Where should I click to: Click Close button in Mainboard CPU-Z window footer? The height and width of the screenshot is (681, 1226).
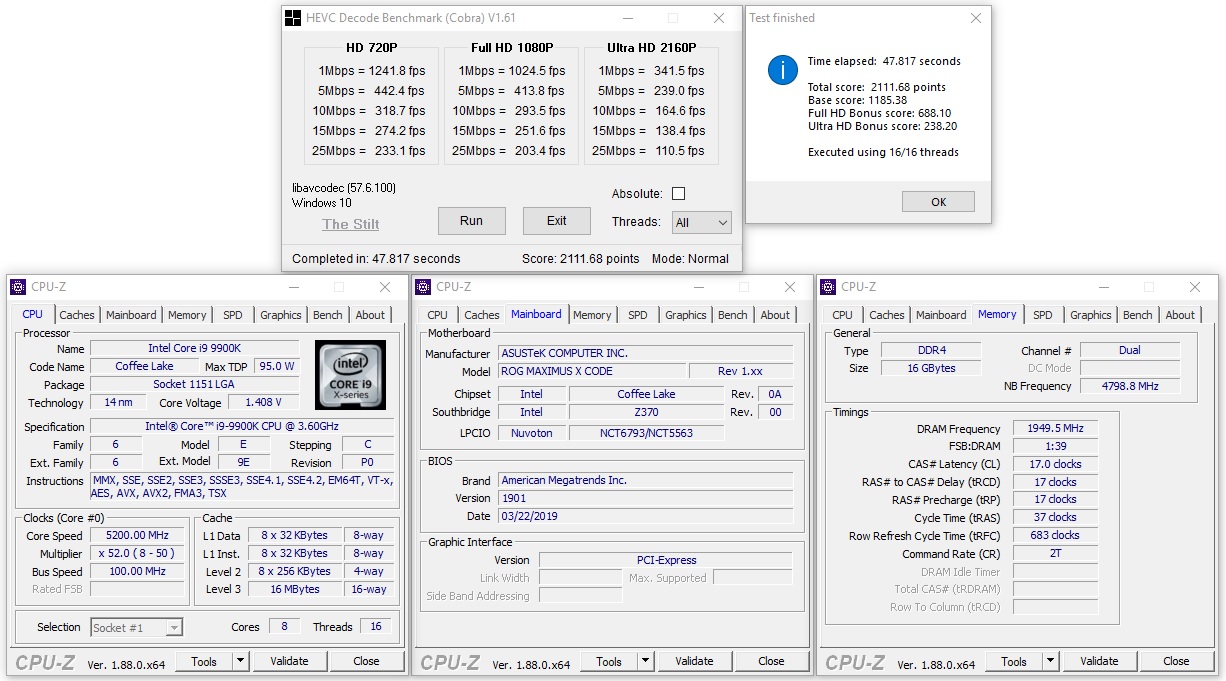coord(771,661)
